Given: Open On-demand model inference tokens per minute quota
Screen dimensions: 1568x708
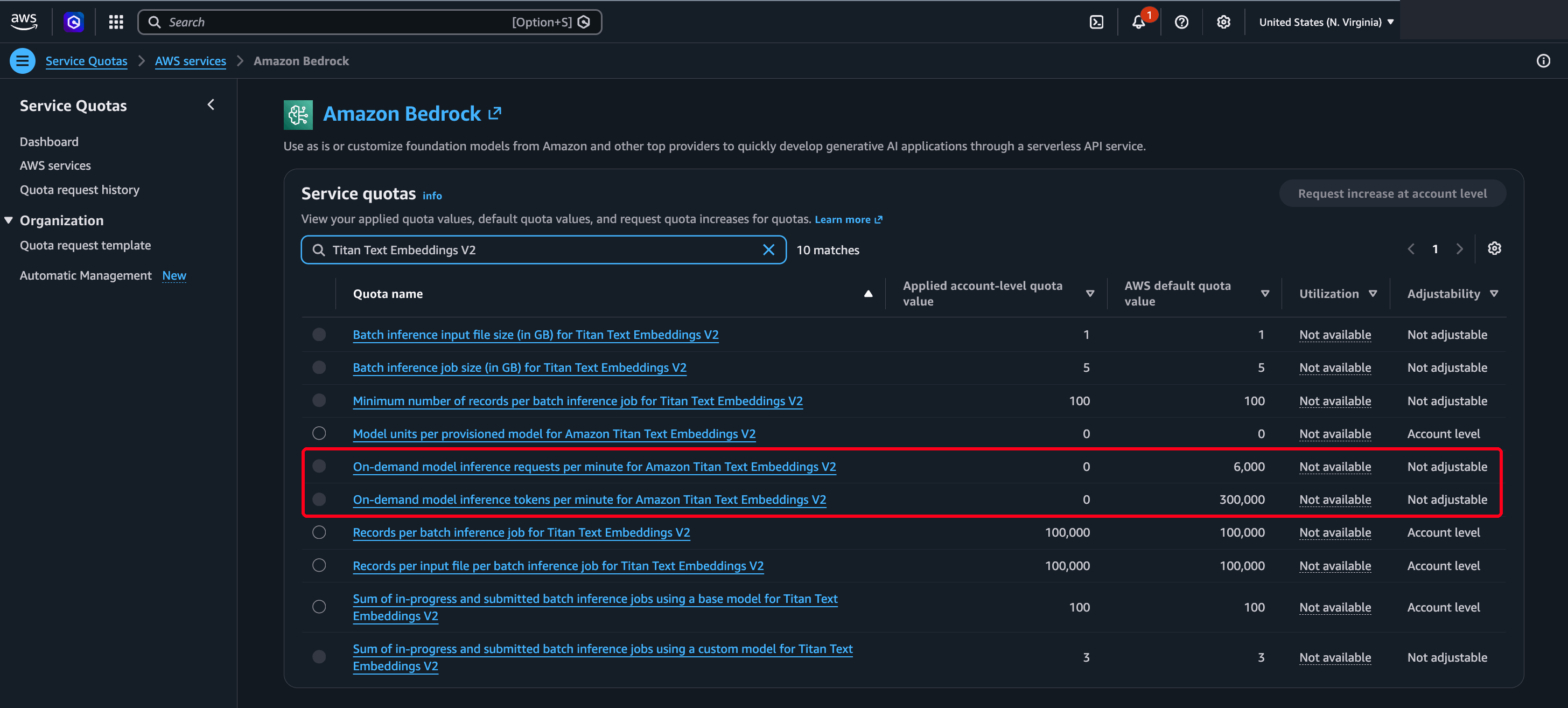Looking at the screenshot, I should tap(589, 499).
